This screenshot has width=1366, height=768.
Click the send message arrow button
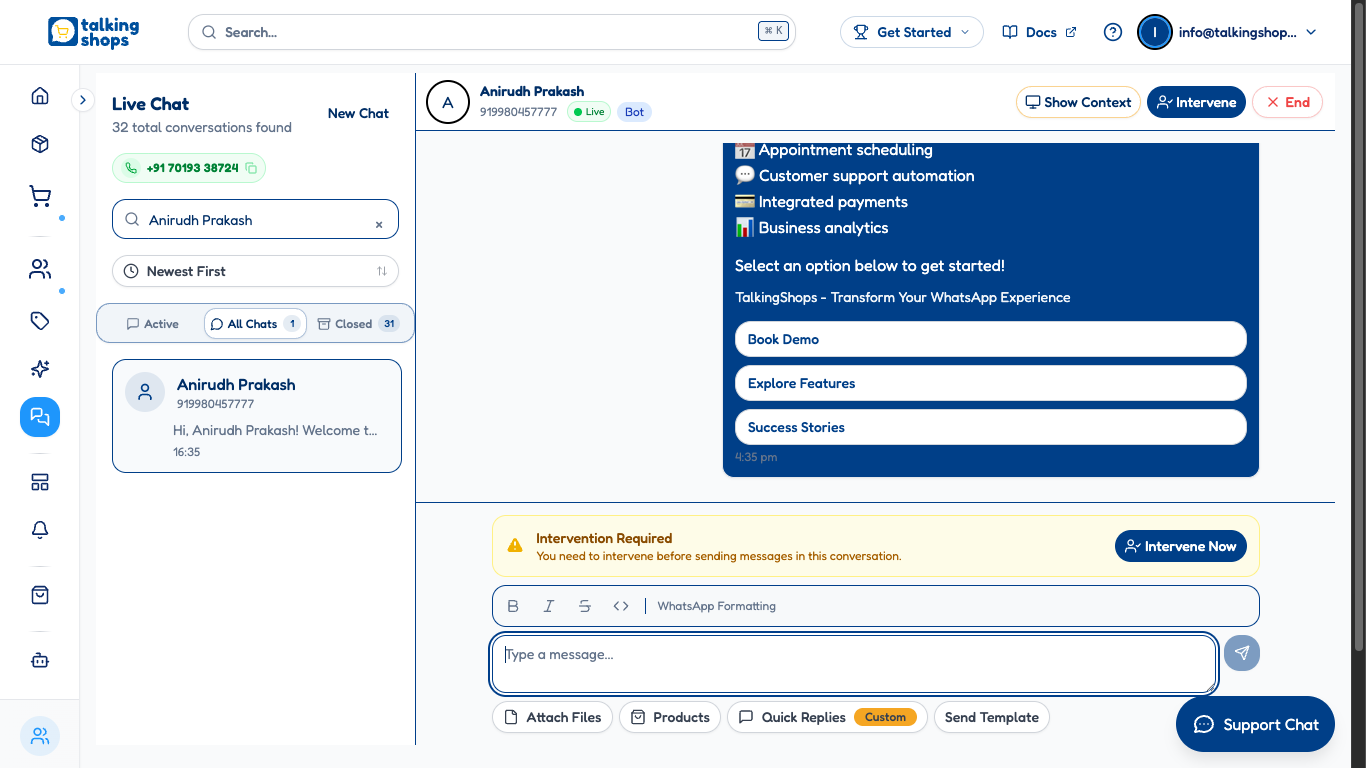1242,653
